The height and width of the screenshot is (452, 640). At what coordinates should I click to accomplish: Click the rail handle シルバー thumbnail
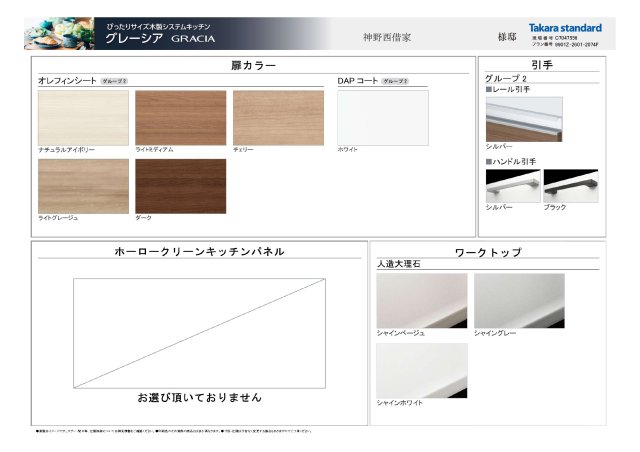click(x=524, y=119)
